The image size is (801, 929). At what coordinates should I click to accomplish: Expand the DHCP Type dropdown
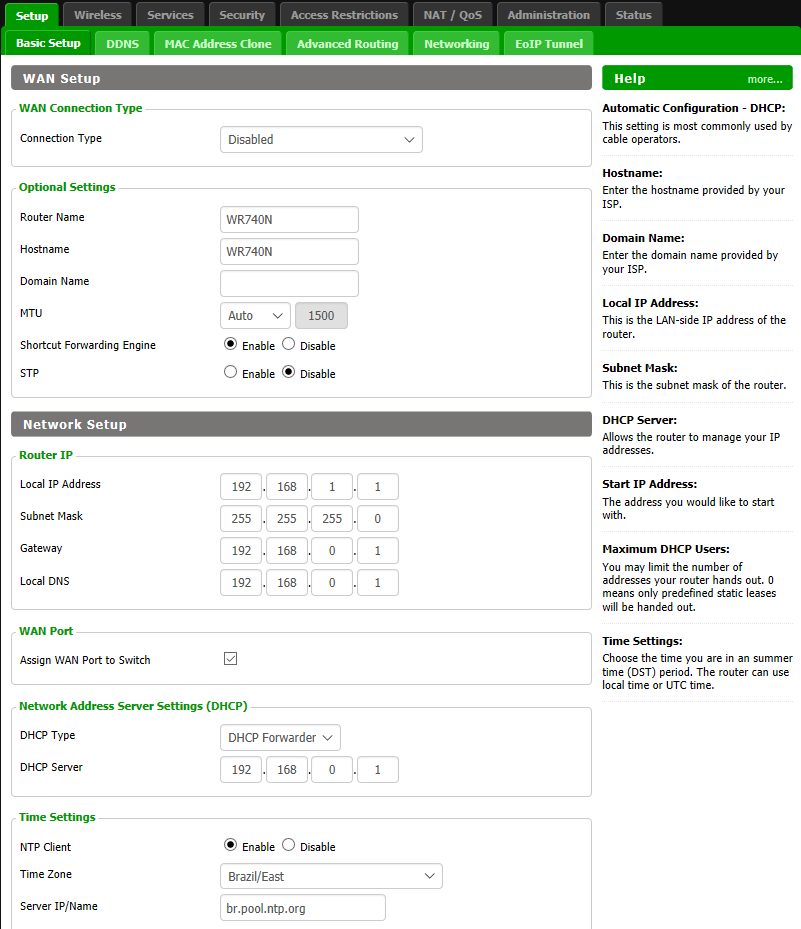pyautogui.click(x=280, y=738)
